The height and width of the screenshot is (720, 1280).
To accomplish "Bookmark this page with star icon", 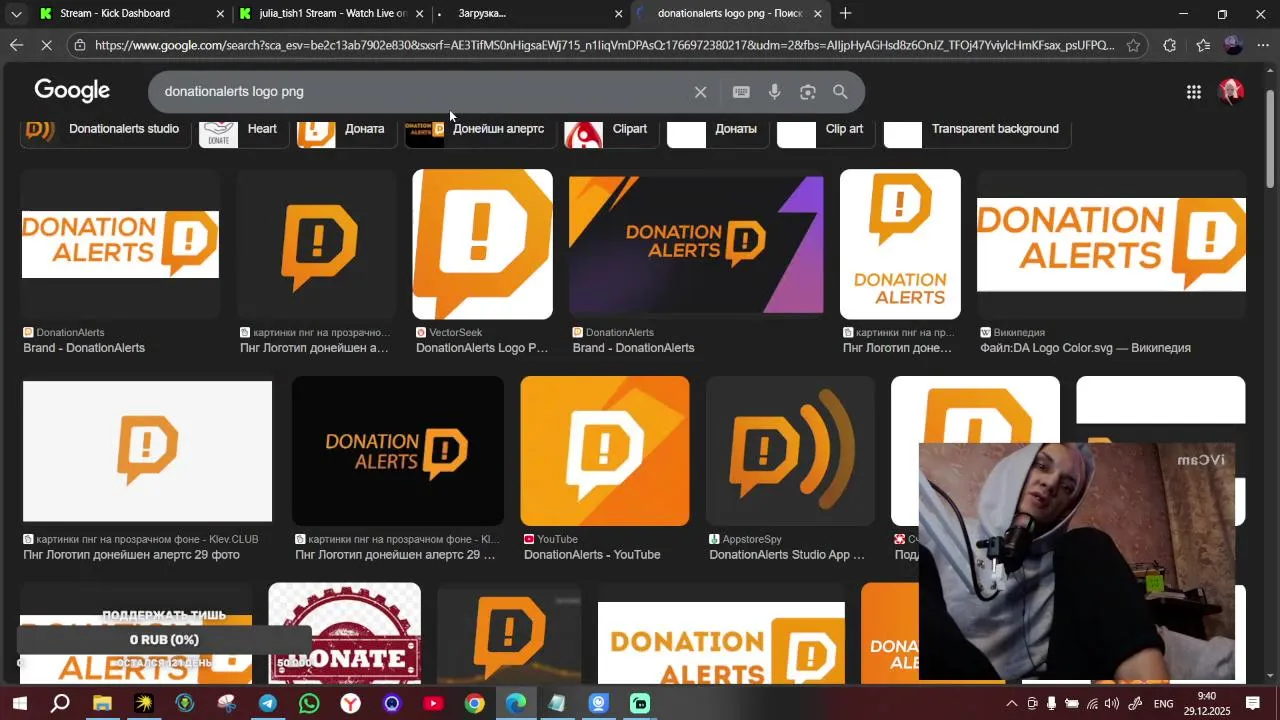I will tap(1133, 45).
